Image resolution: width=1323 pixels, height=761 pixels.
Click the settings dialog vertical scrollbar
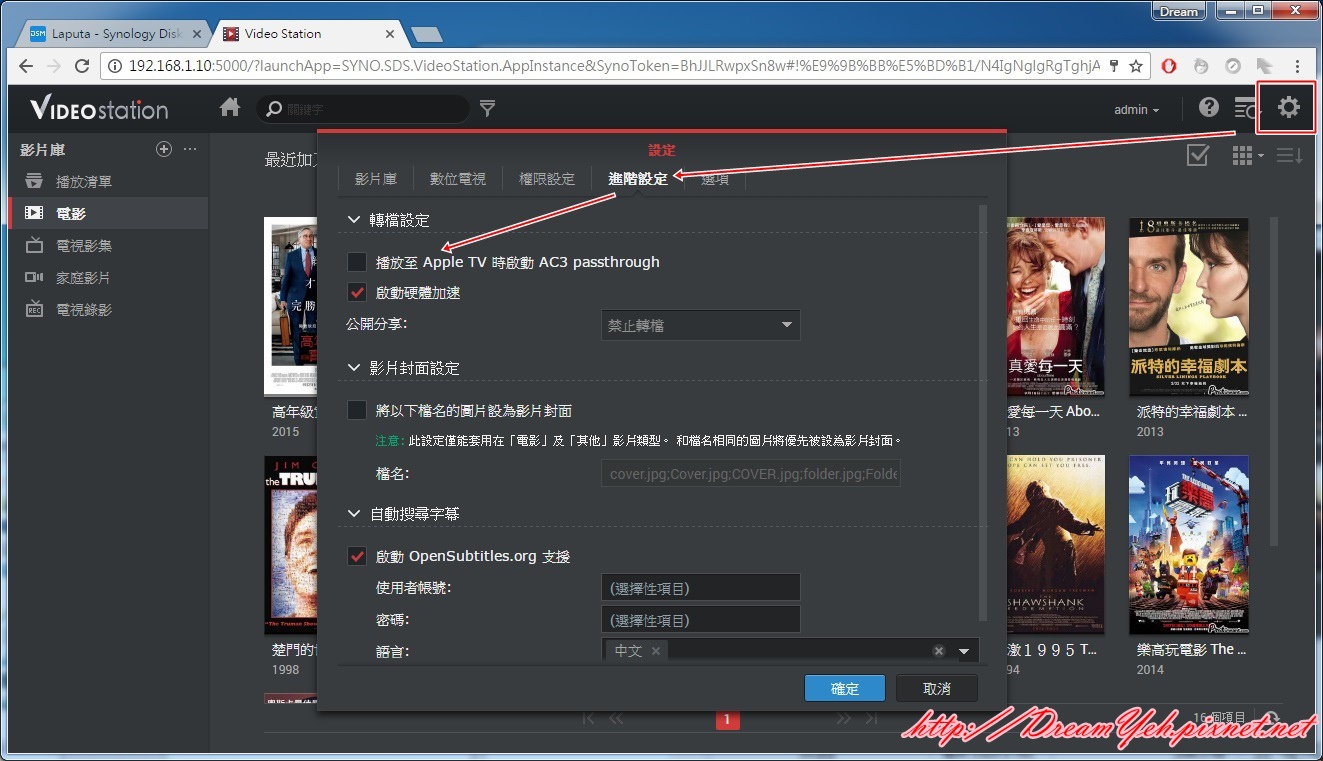[983, 412]
